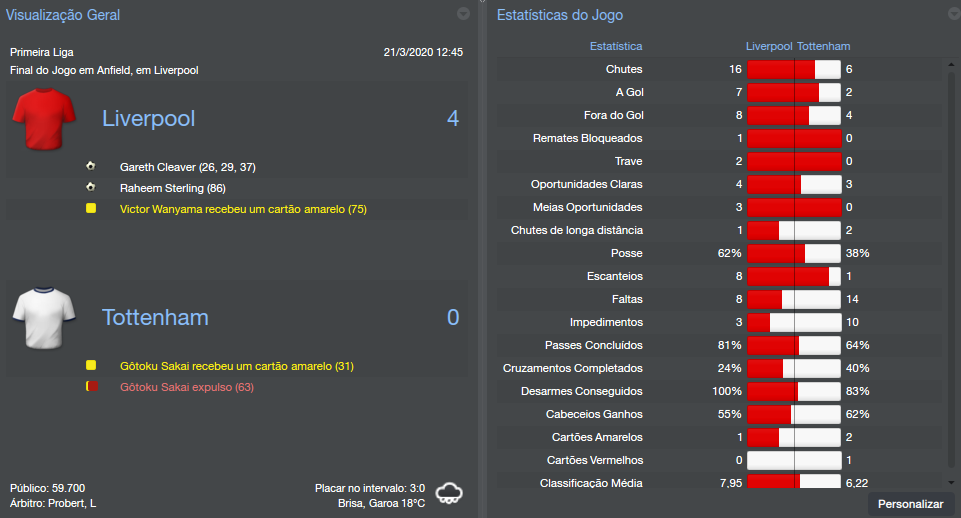The image size is (961, 518).
Task: Open the Estatísticas do Jogo panel dropdown arrow
Action: point(953,14)
